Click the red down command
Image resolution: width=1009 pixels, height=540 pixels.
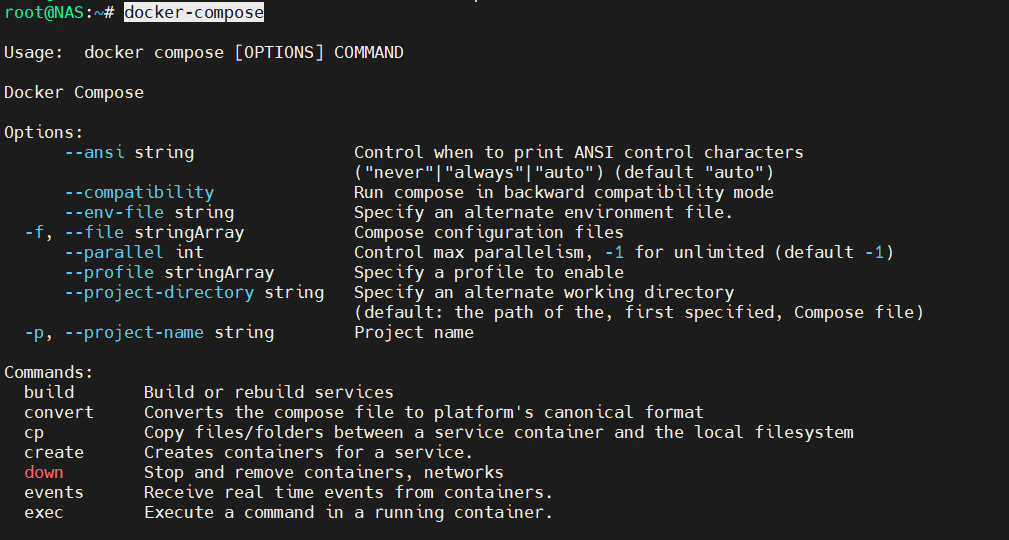coord(44,472)
